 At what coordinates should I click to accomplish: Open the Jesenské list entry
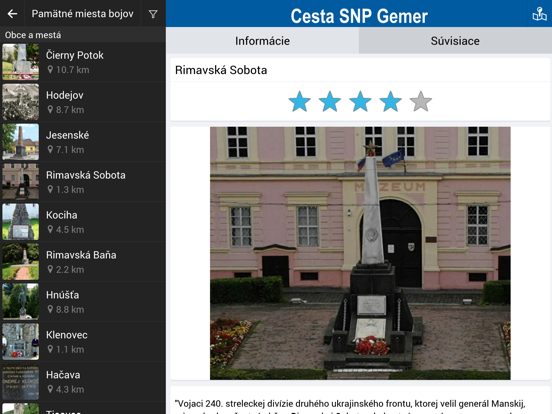pyautogui.click(x=83, y=142)
